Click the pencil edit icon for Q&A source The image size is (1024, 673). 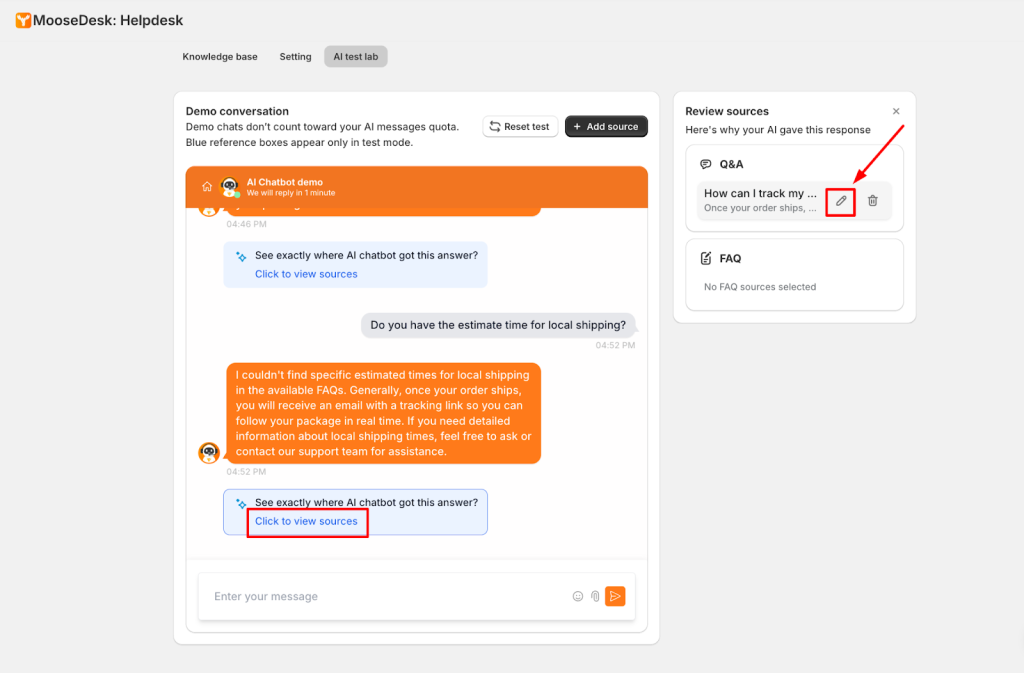(x=841, y=201)
